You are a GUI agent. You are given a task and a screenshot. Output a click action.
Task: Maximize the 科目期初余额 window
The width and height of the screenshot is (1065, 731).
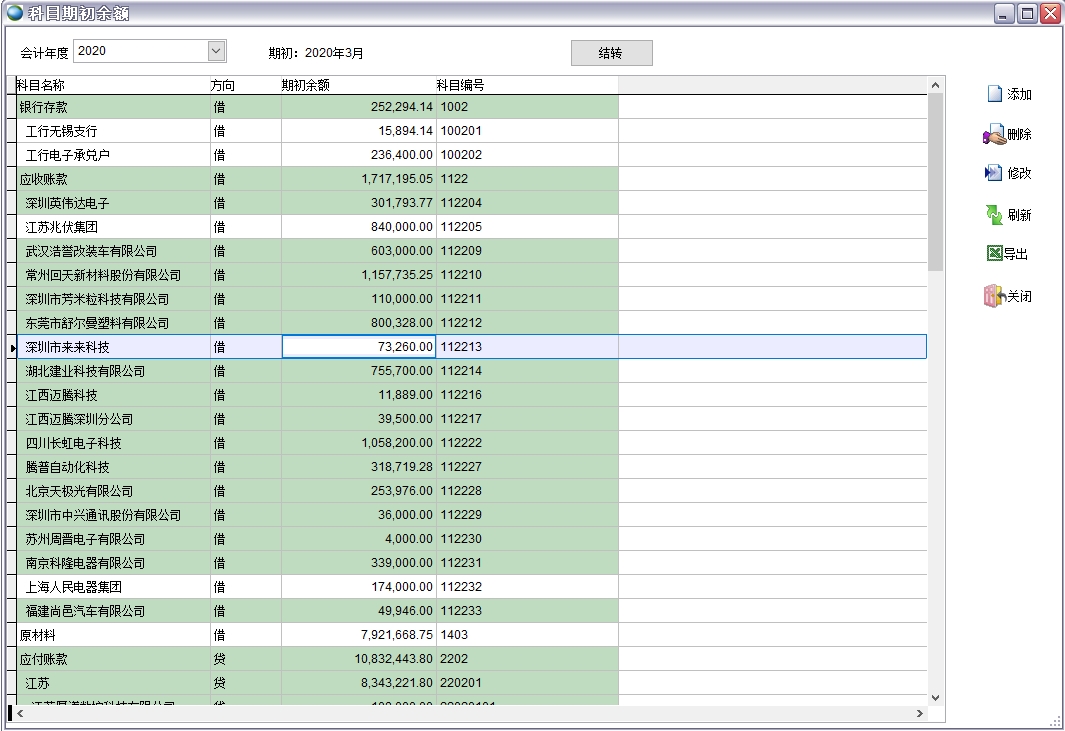click(x=1027, y=14)
